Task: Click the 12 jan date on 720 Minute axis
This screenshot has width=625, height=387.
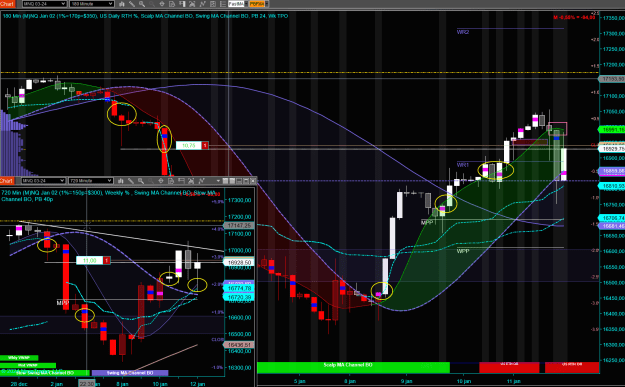Action: (198, 384)
